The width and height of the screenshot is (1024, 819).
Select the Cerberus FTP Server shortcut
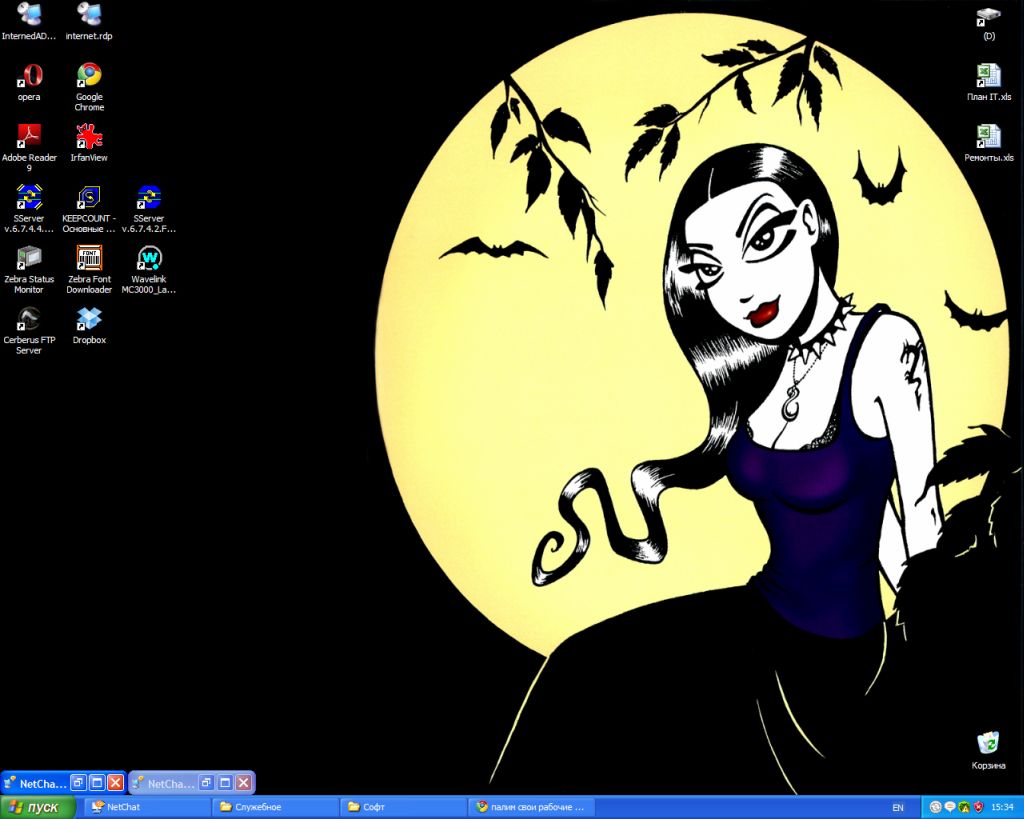(x=29, y=330)
